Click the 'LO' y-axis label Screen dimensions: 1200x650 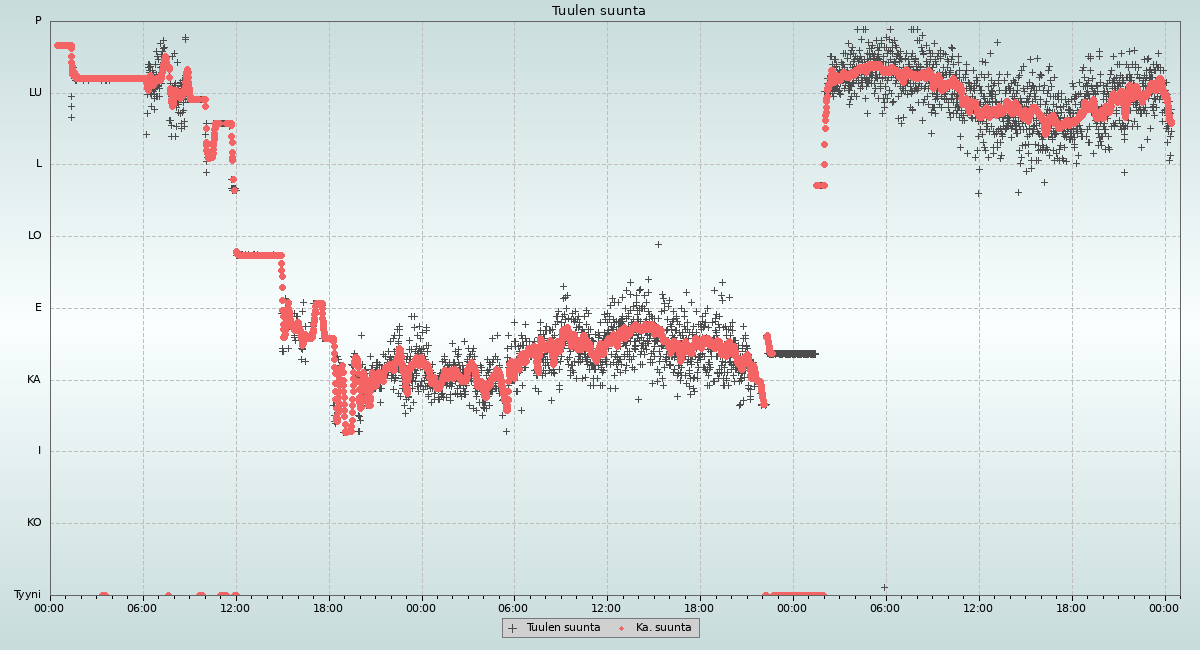(x=34, y=236)
